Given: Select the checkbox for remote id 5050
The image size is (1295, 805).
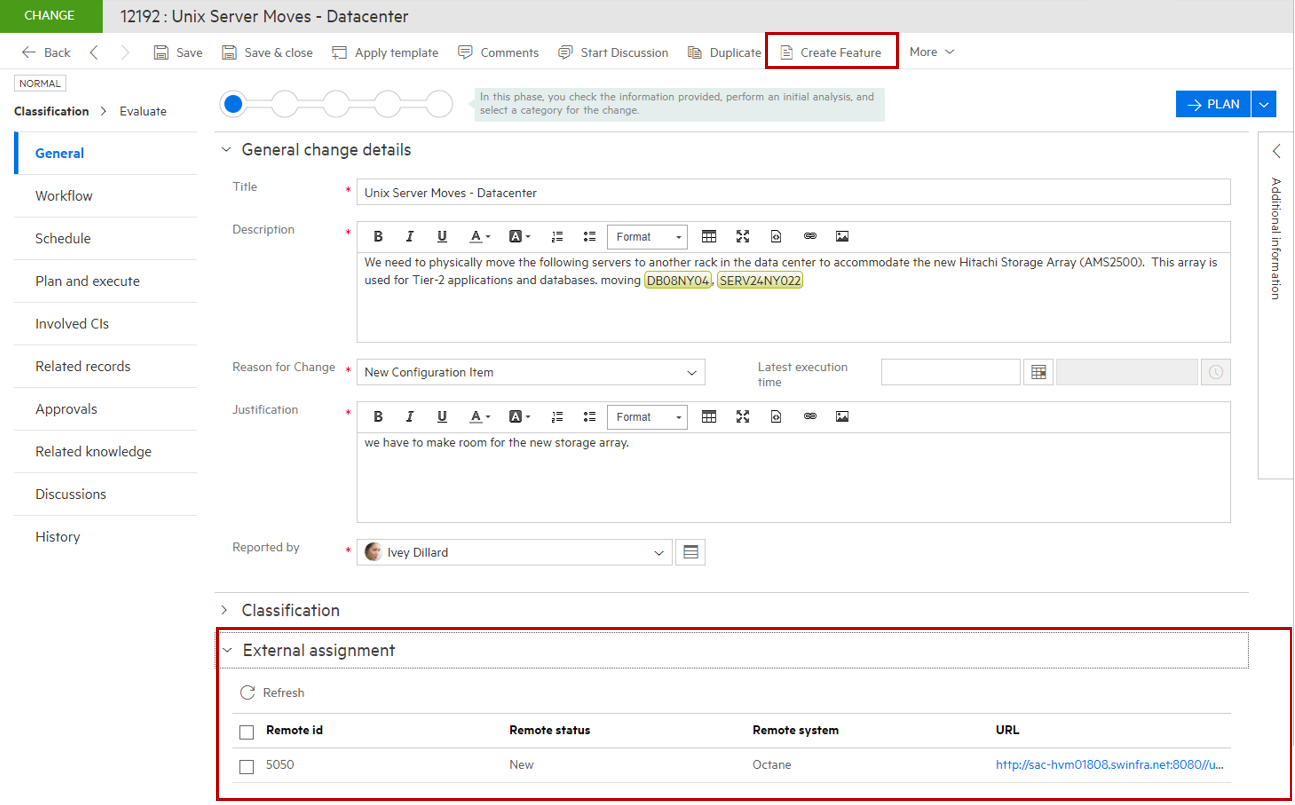Looking at the screenshot, I should pos(245,766).
